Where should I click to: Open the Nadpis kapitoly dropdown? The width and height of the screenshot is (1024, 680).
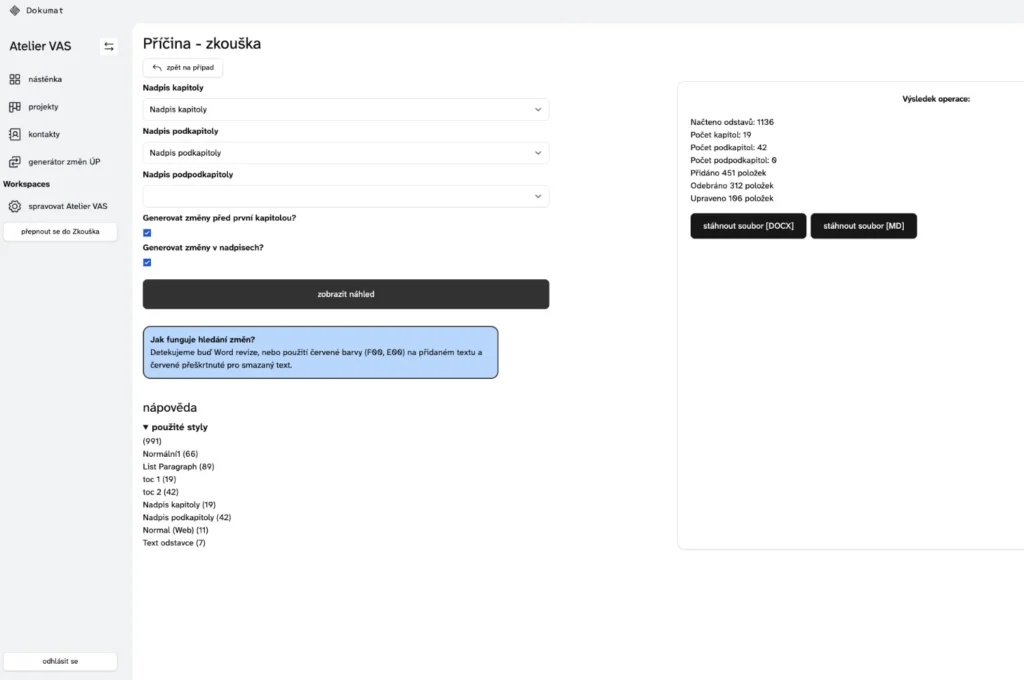(345, 109)
